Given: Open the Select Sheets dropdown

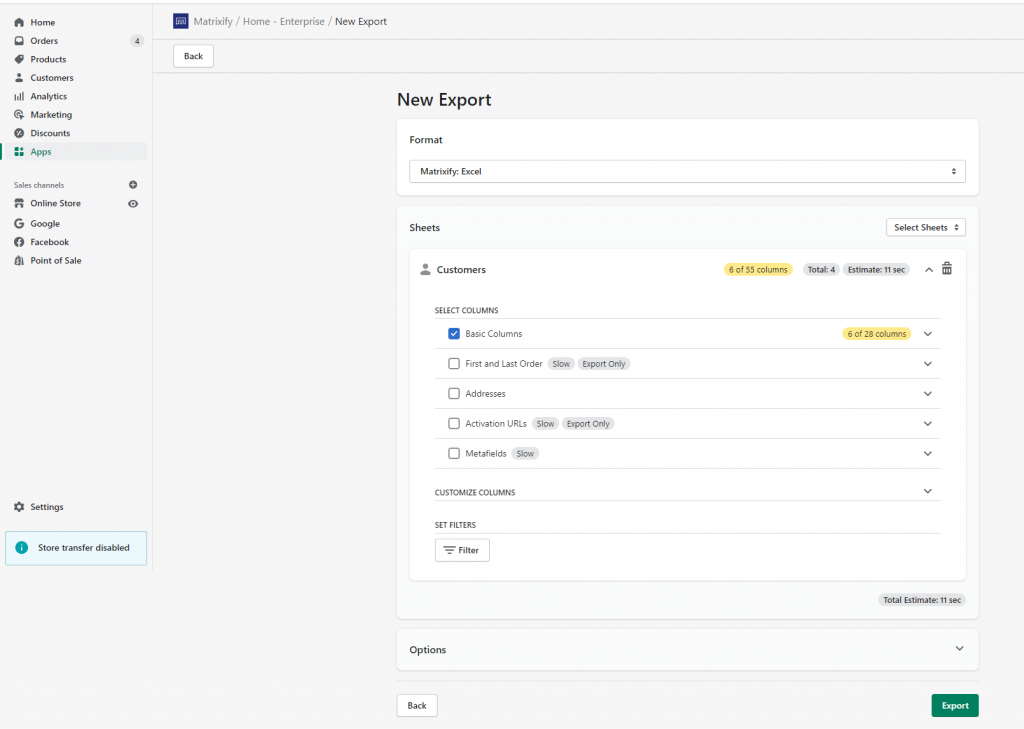Looking at the screenshot, I should [925, 227].
